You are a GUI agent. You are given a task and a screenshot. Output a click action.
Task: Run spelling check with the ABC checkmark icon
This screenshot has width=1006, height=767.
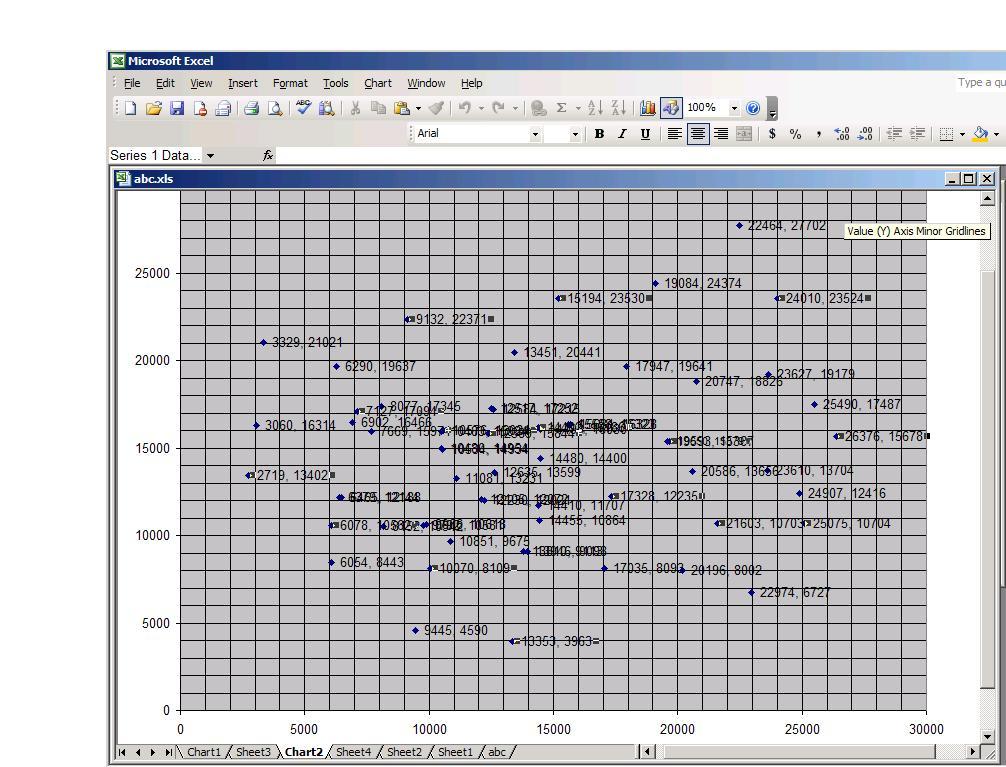(x=303, y=108)
